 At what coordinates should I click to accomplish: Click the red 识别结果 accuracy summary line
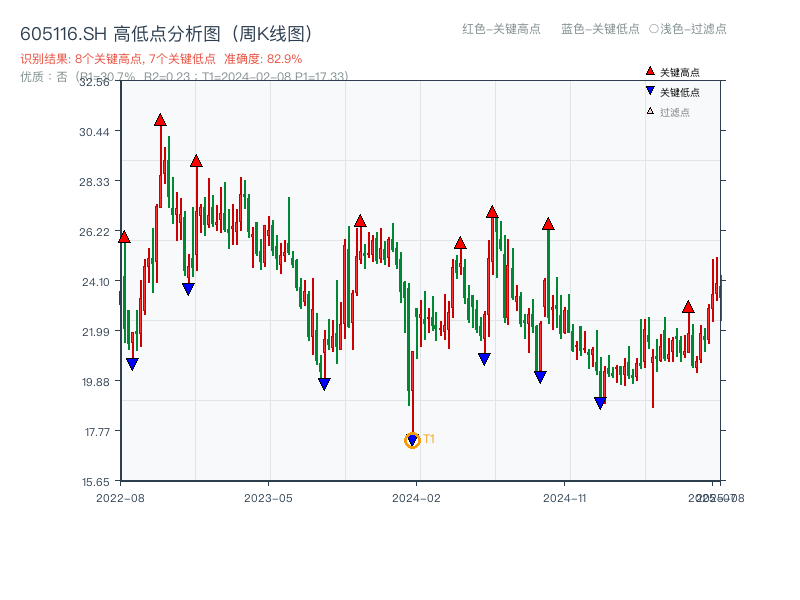(161, 59)
